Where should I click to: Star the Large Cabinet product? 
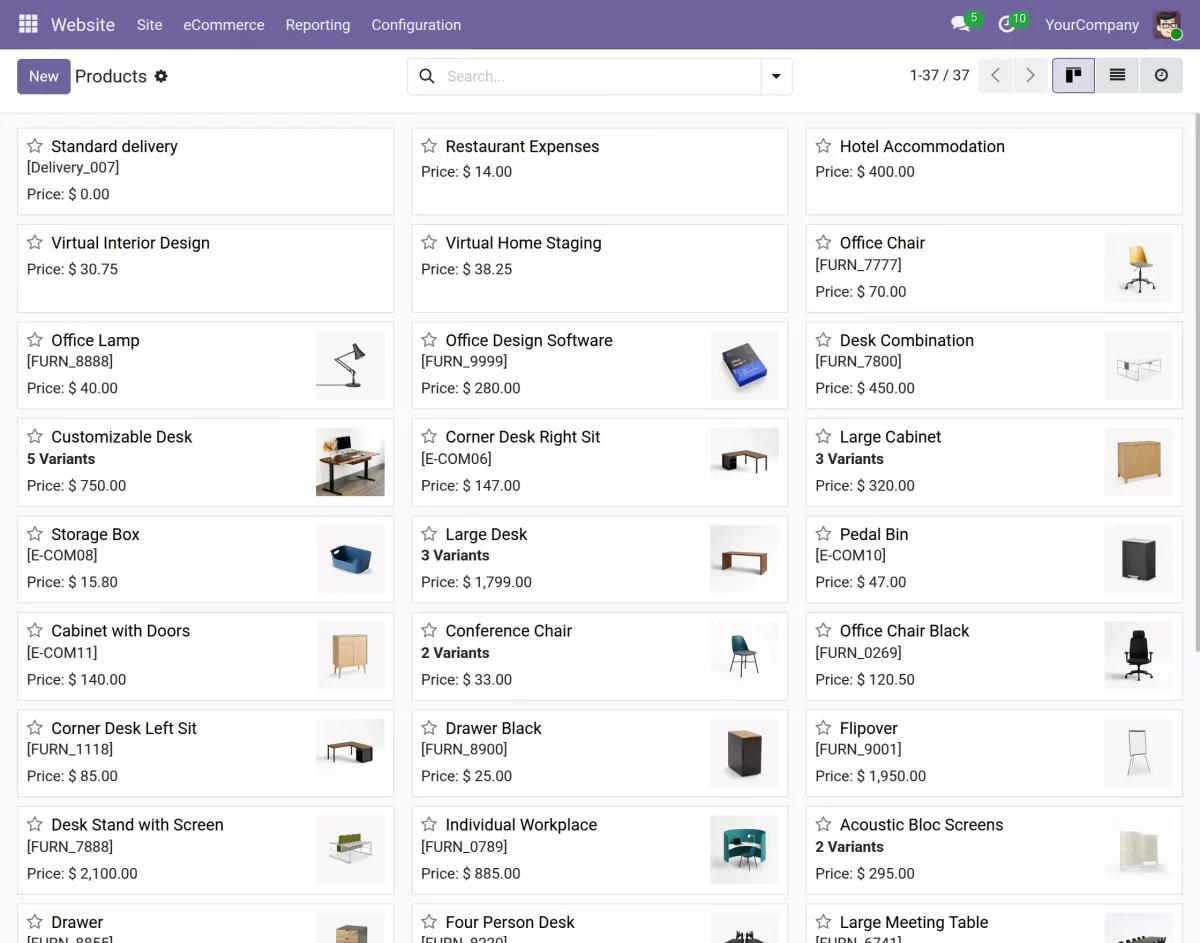pyautogui.click(x=823, y=437)
